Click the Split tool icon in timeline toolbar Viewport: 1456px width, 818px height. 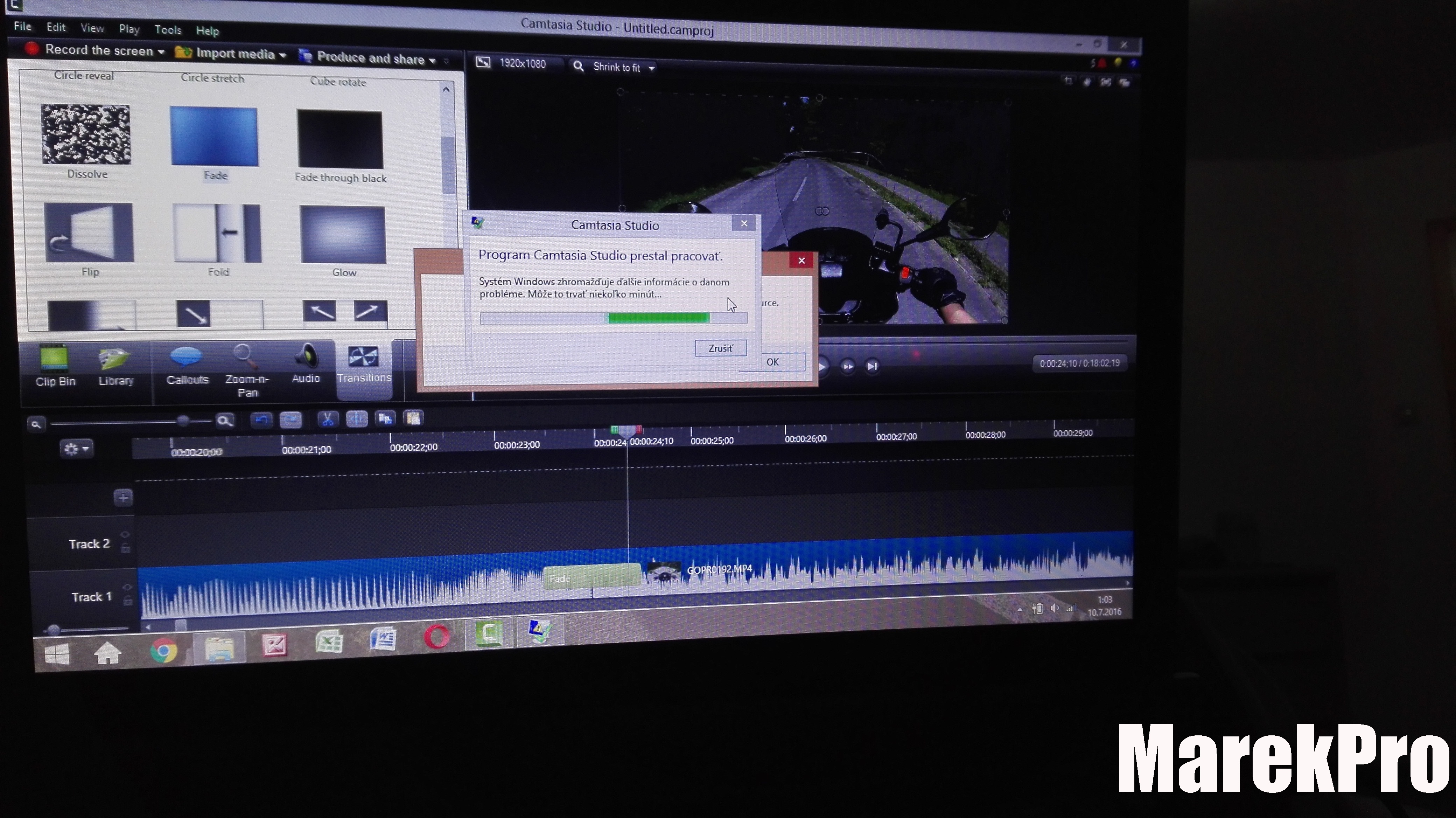point(357,419)
